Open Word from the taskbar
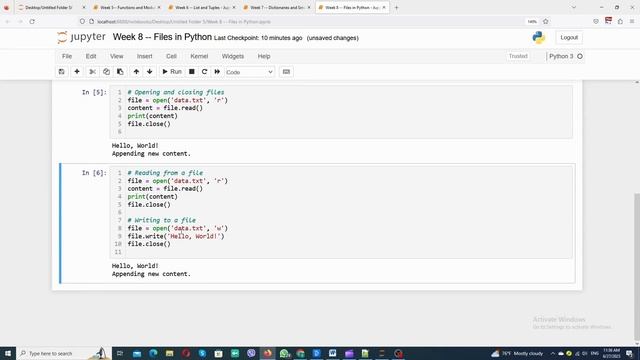Viewport: 640px width, 360px height. point(333,353)
